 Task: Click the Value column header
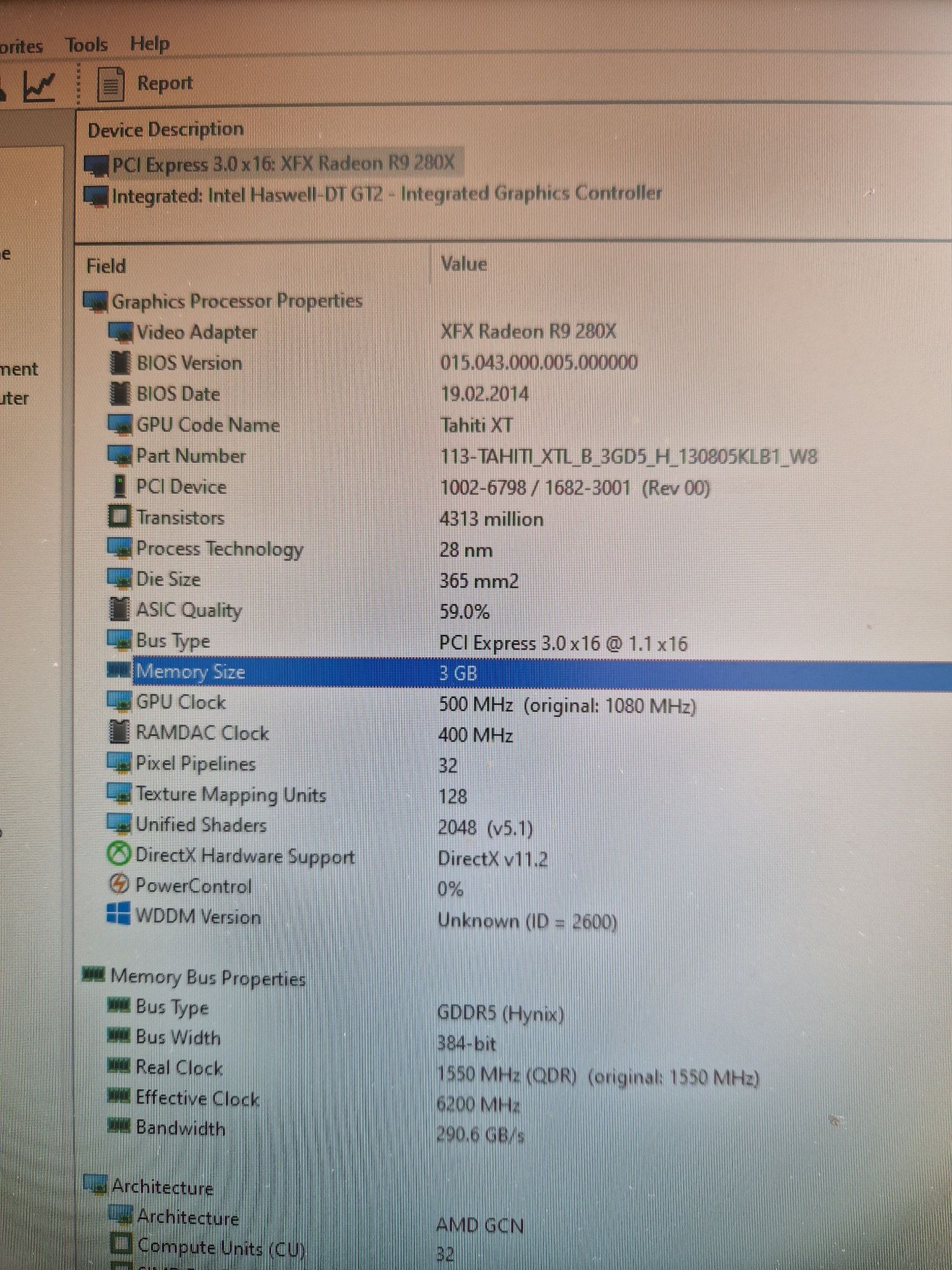tap(464, 264)
